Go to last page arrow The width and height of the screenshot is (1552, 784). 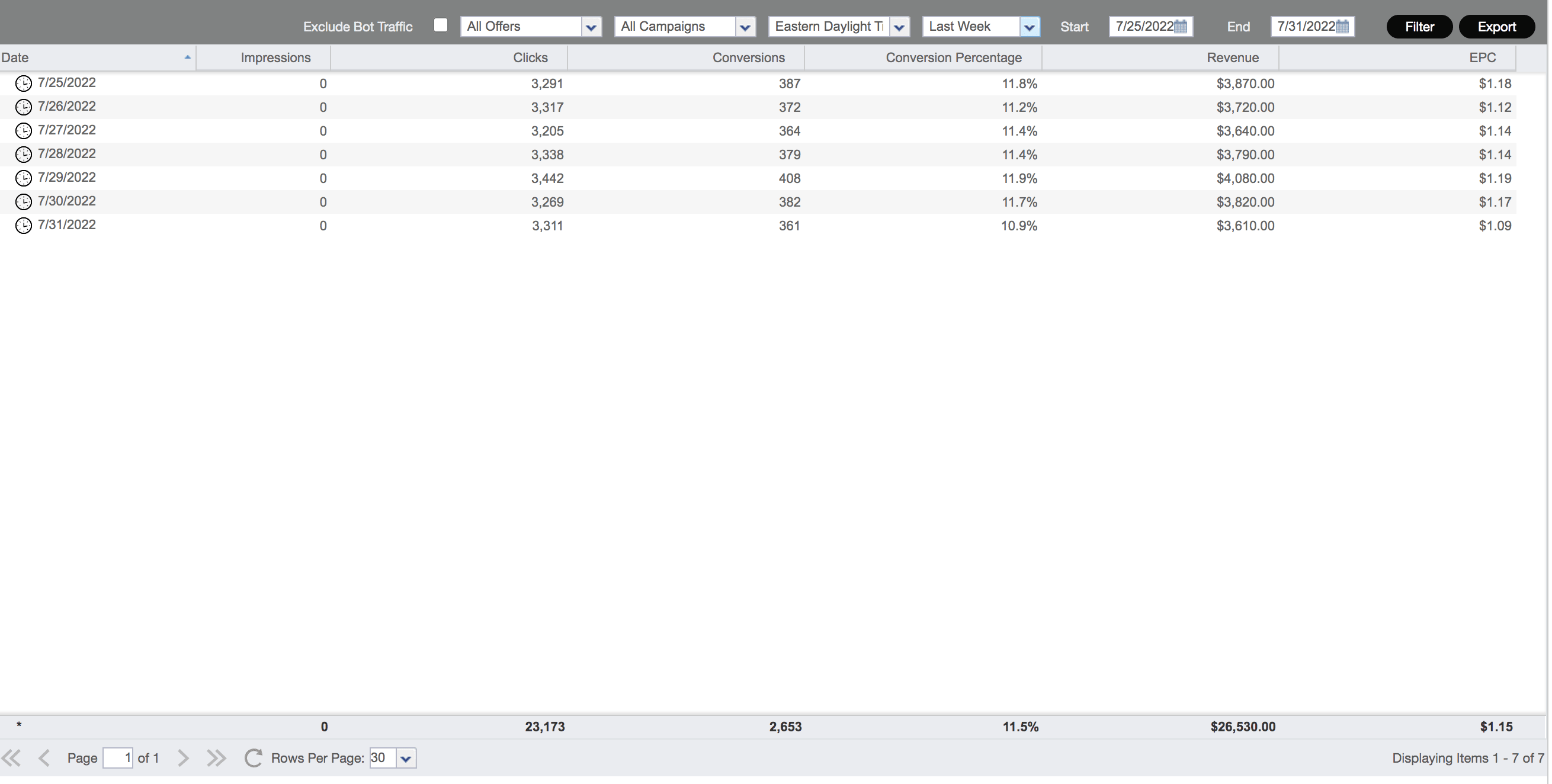pyautogui.click(x=217, y=759)
